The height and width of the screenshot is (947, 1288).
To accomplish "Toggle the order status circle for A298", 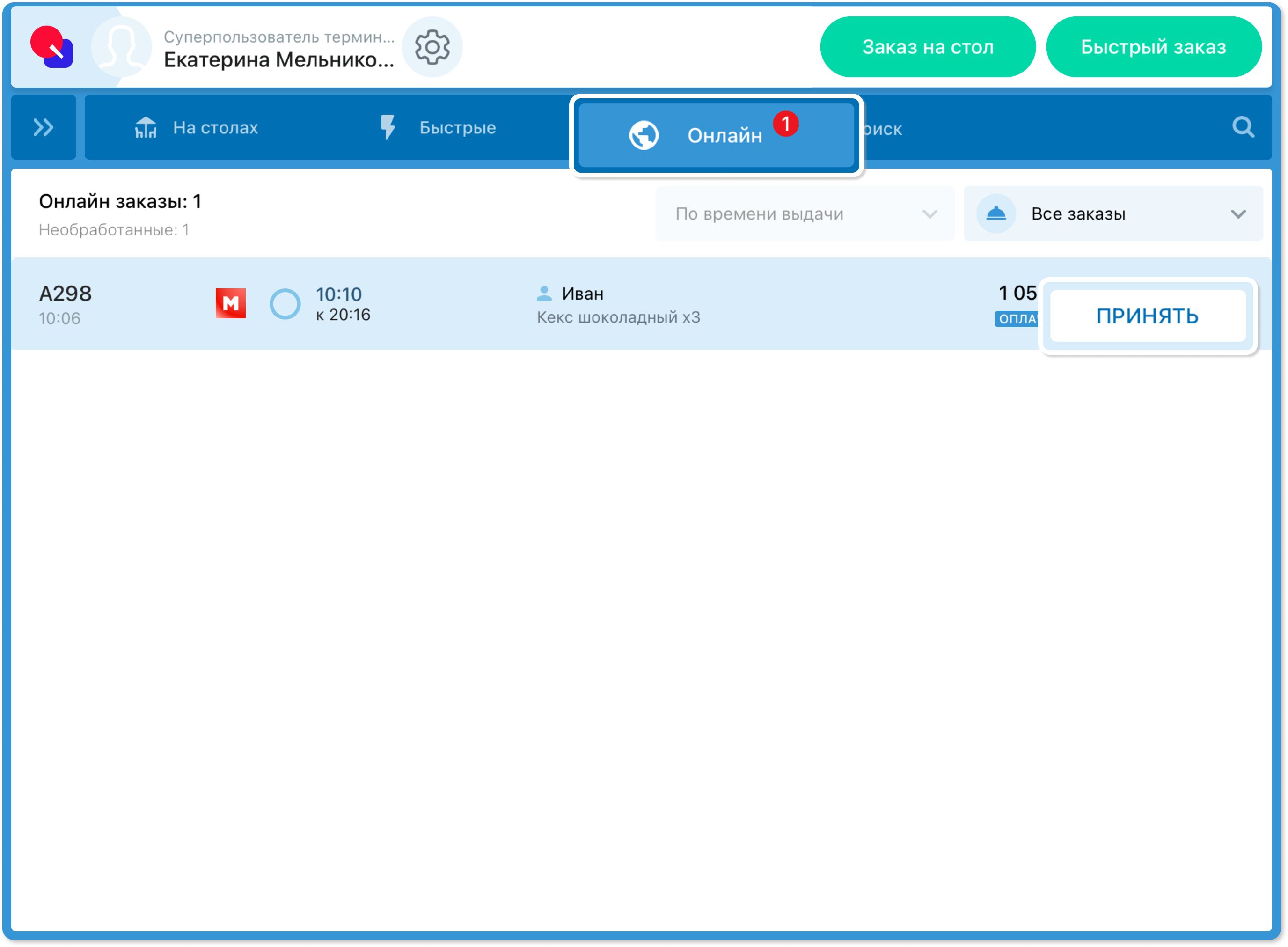I will point(285,304).
